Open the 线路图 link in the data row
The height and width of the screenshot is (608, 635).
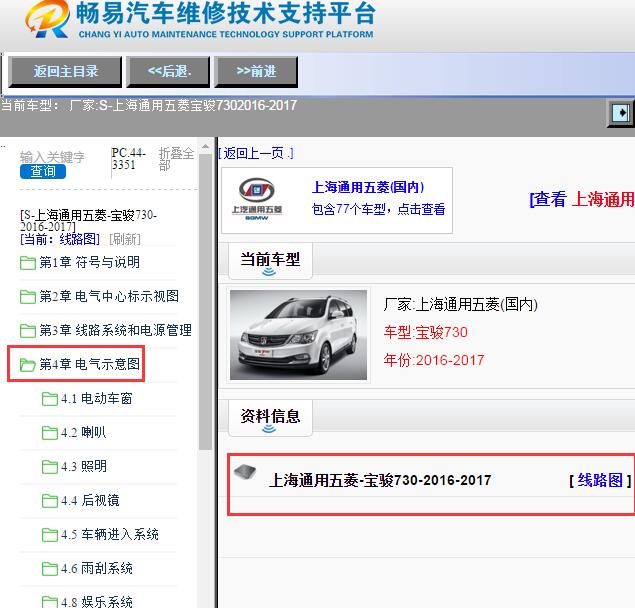pyautogui.click(x=600, y=481)
